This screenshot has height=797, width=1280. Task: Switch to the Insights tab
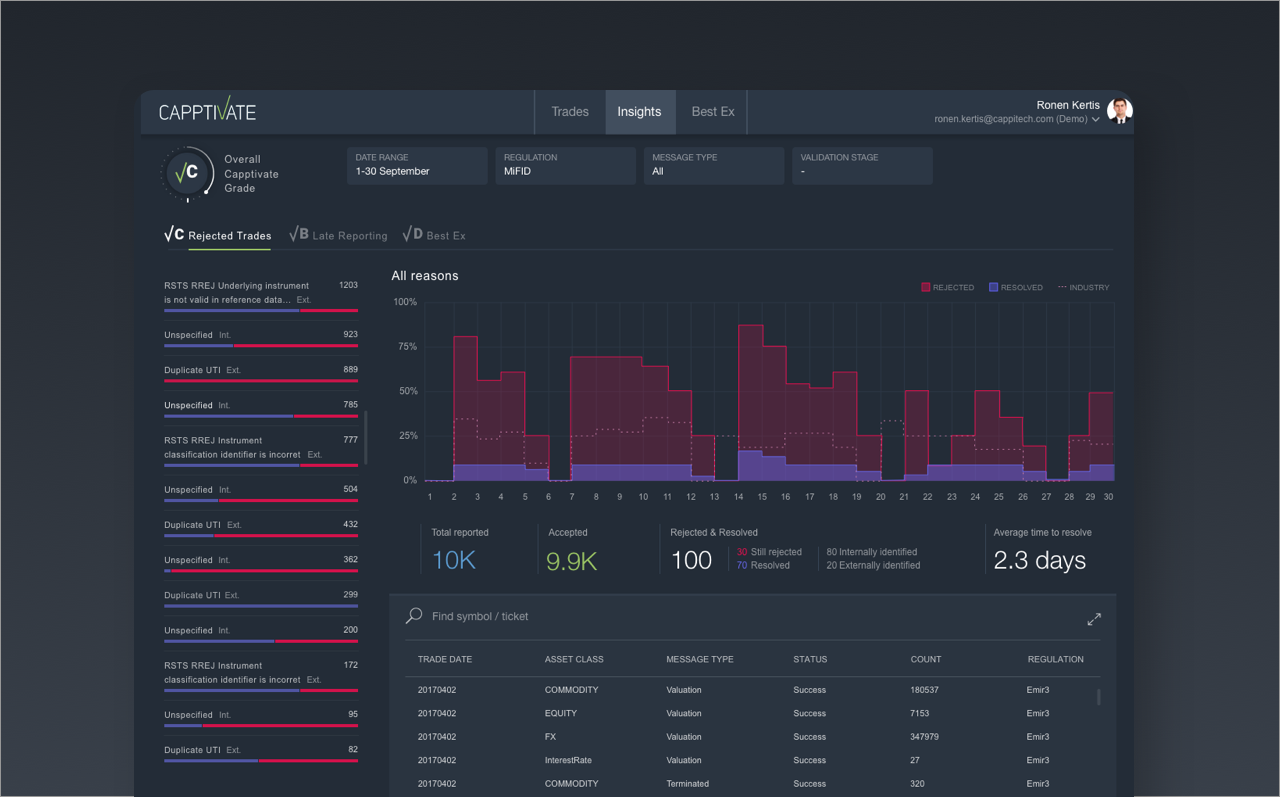(639, 112)
